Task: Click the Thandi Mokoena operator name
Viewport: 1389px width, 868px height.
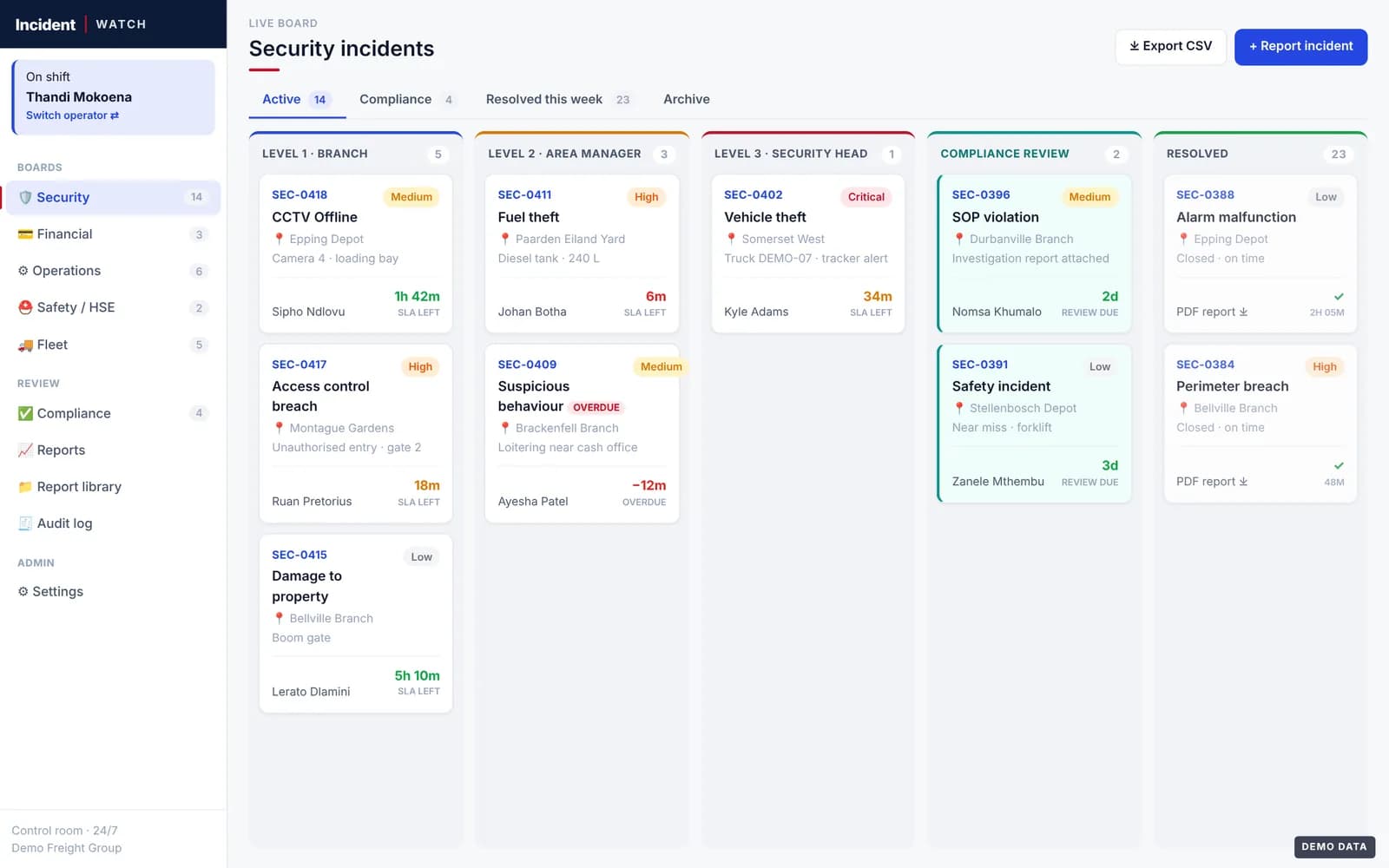Action: [79, 97]
